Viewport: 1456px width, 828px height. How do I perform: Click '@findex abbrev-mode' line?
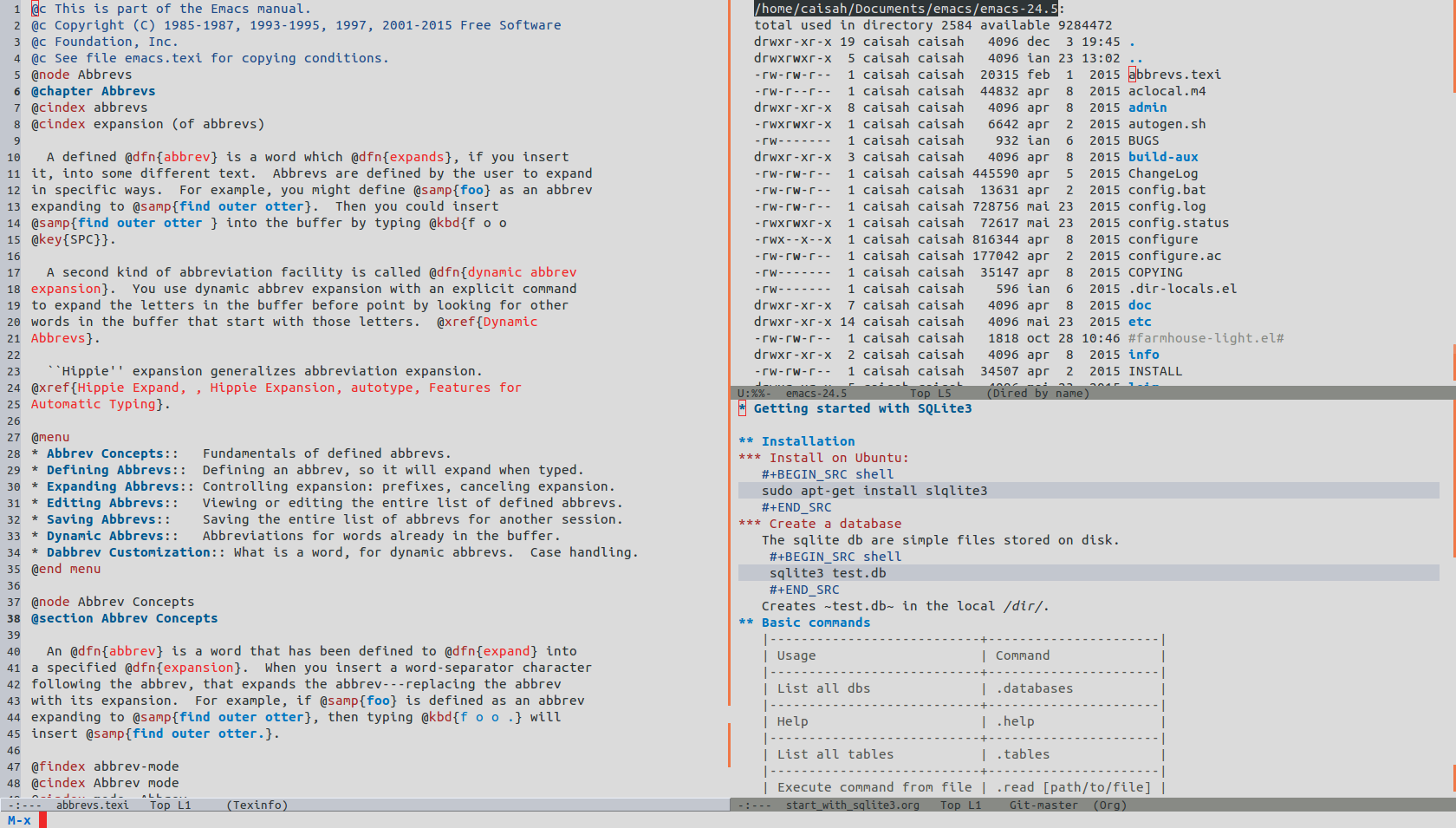pyautogui.click(x=105, y=766)
